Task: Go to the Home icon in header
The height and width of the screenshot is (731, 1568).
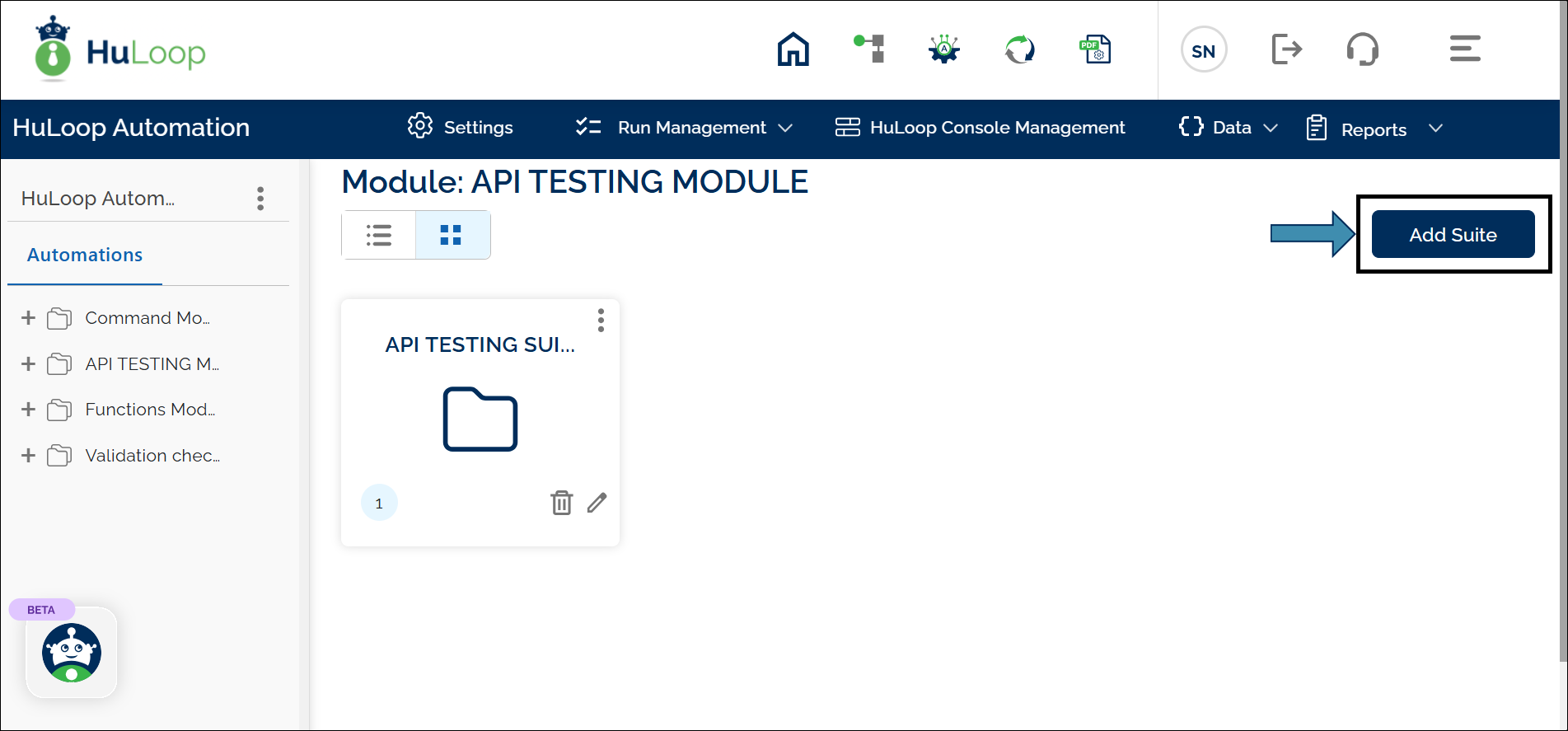Action: click(793, 49)
